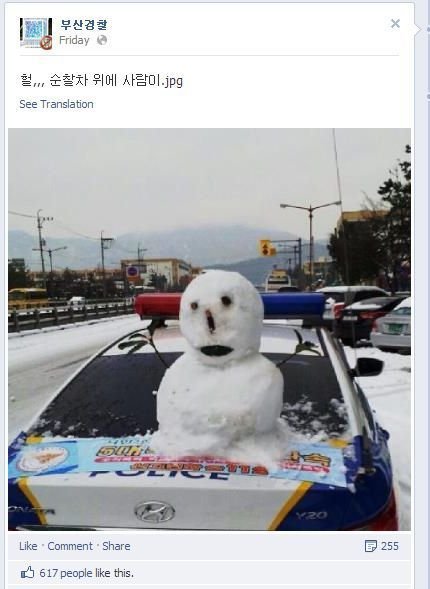Click Share below the photo
This screenshot has width=430, height=589.
click(x=116, y=546)
